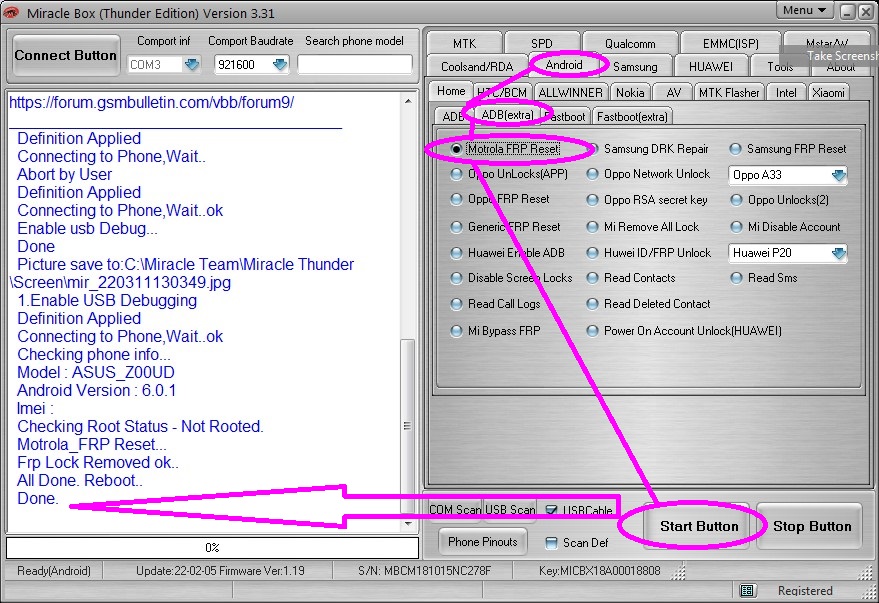The image size is (879, 603).
Task: Click the Connect Button
Action: pyautogui.click(x=66, y=55)
